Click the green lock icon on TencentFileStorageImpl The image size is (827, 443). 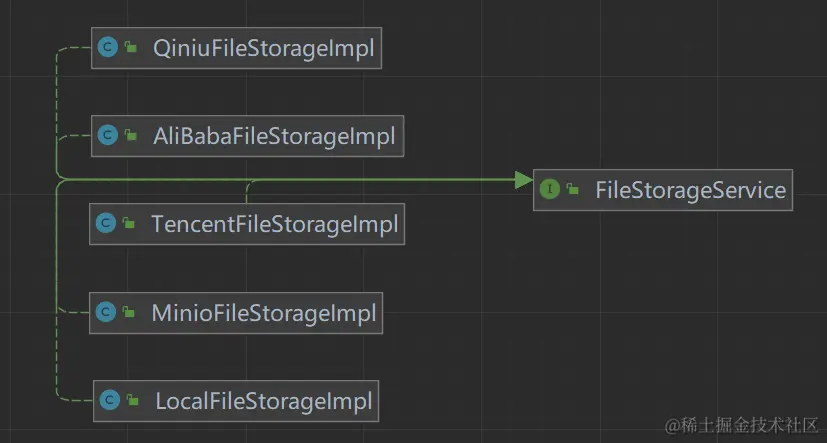128,224
